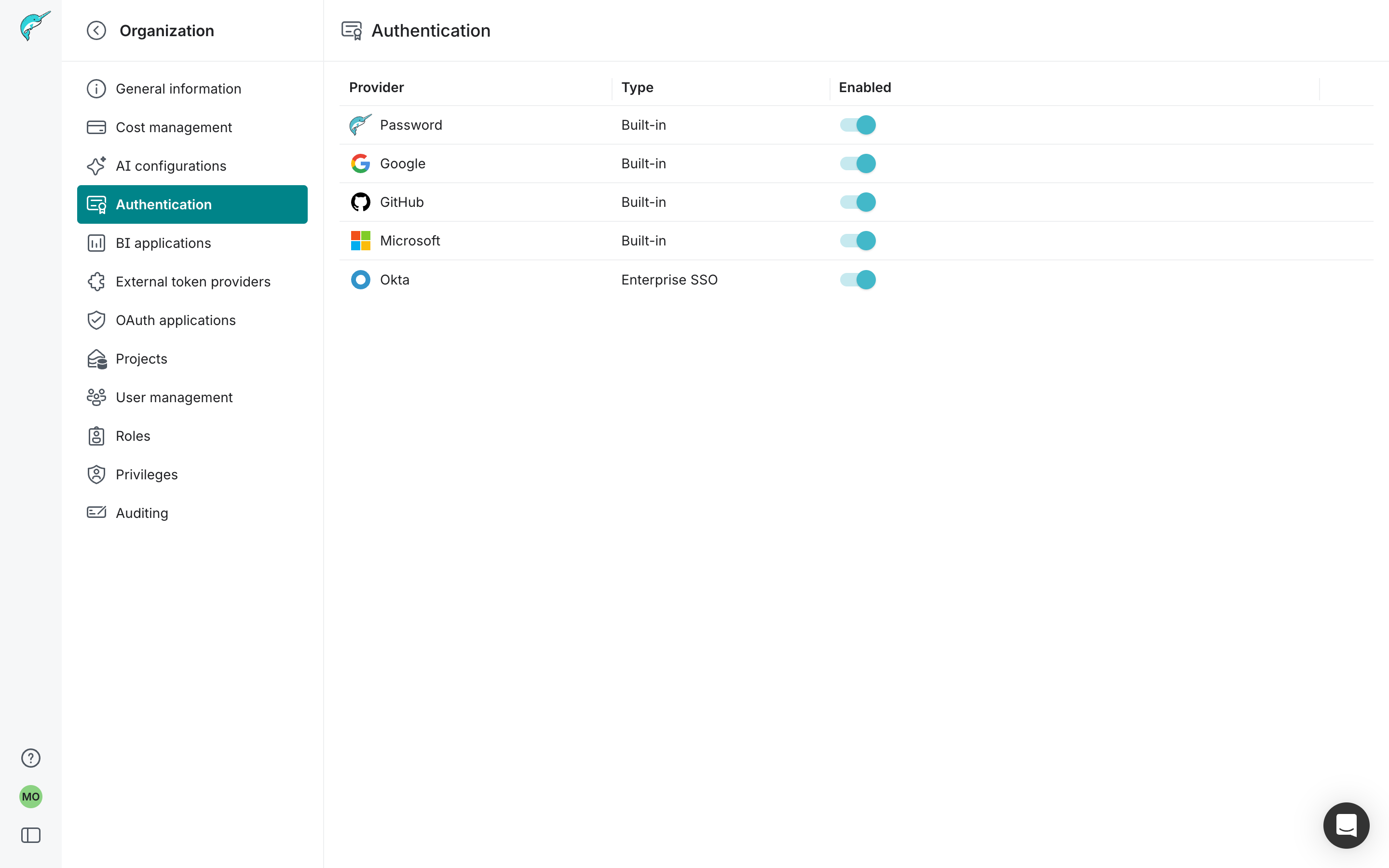Open the chat support bubble
The height and width of the screenshot is (868, 1389).
[x=1346, y=825]
